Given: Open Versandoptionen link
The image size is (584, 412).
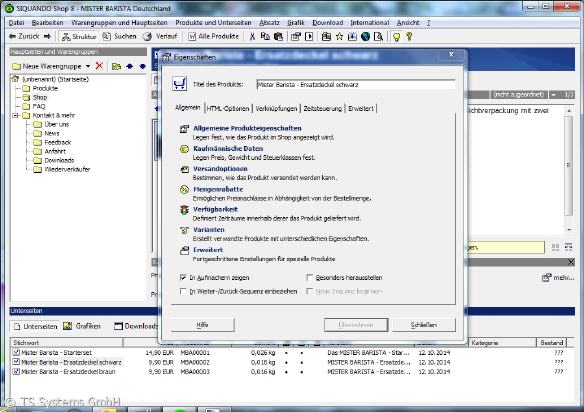Looking at the screenshot, I should pos(220,169).
